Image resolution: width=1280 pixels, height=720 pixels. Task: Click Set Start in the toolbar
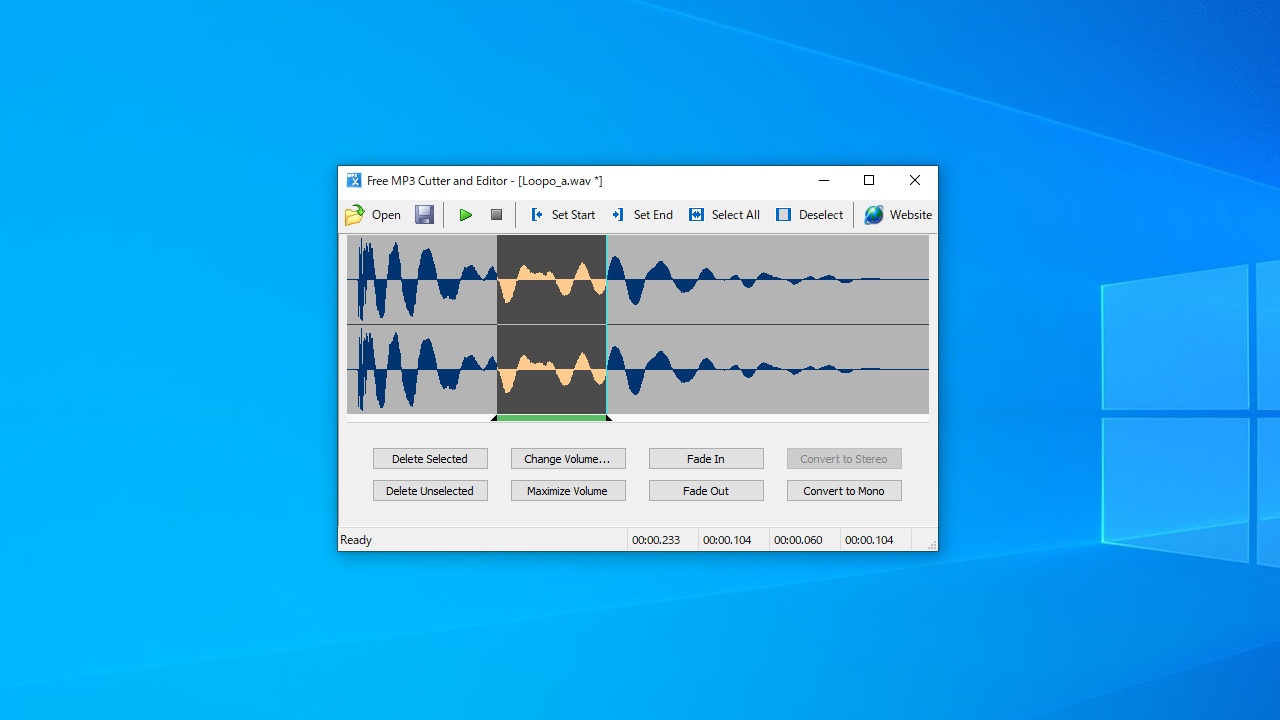[562, 215]
